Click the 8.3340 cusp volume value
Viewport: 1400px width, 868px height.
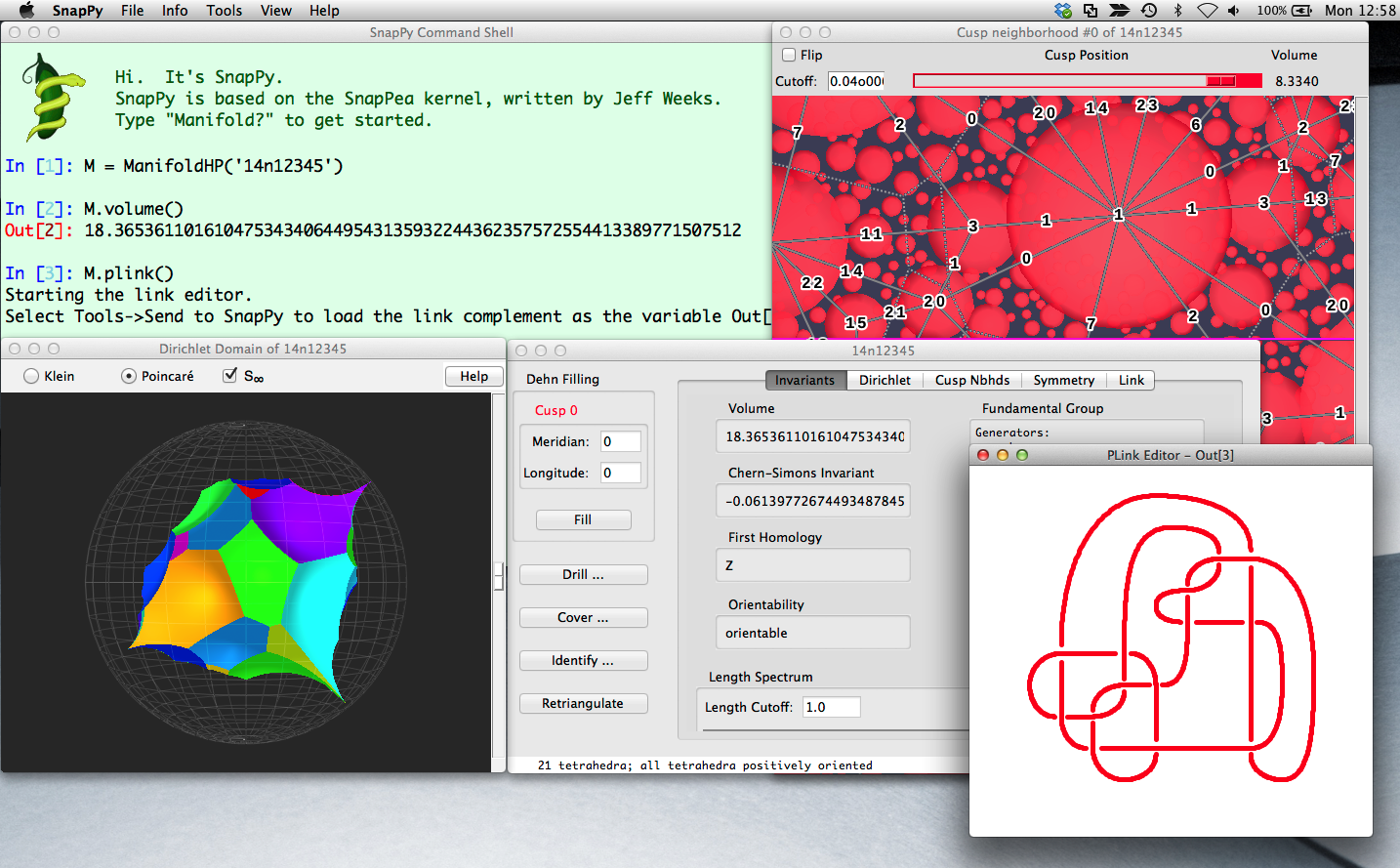1297,81
